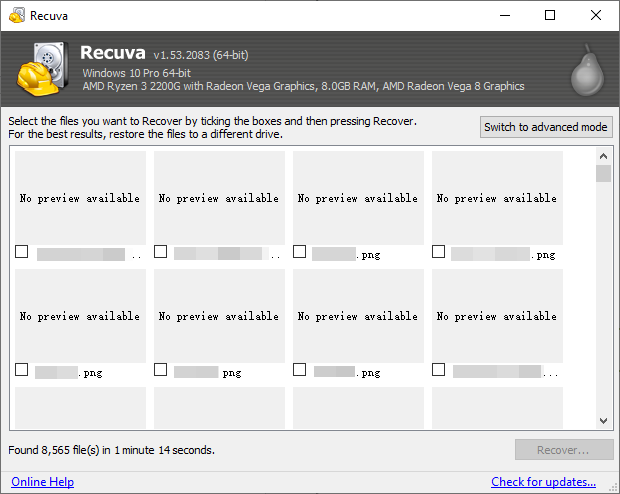Click the scrollbar down arrow
This screenshot has width=620, height=494.
point(603,421)
